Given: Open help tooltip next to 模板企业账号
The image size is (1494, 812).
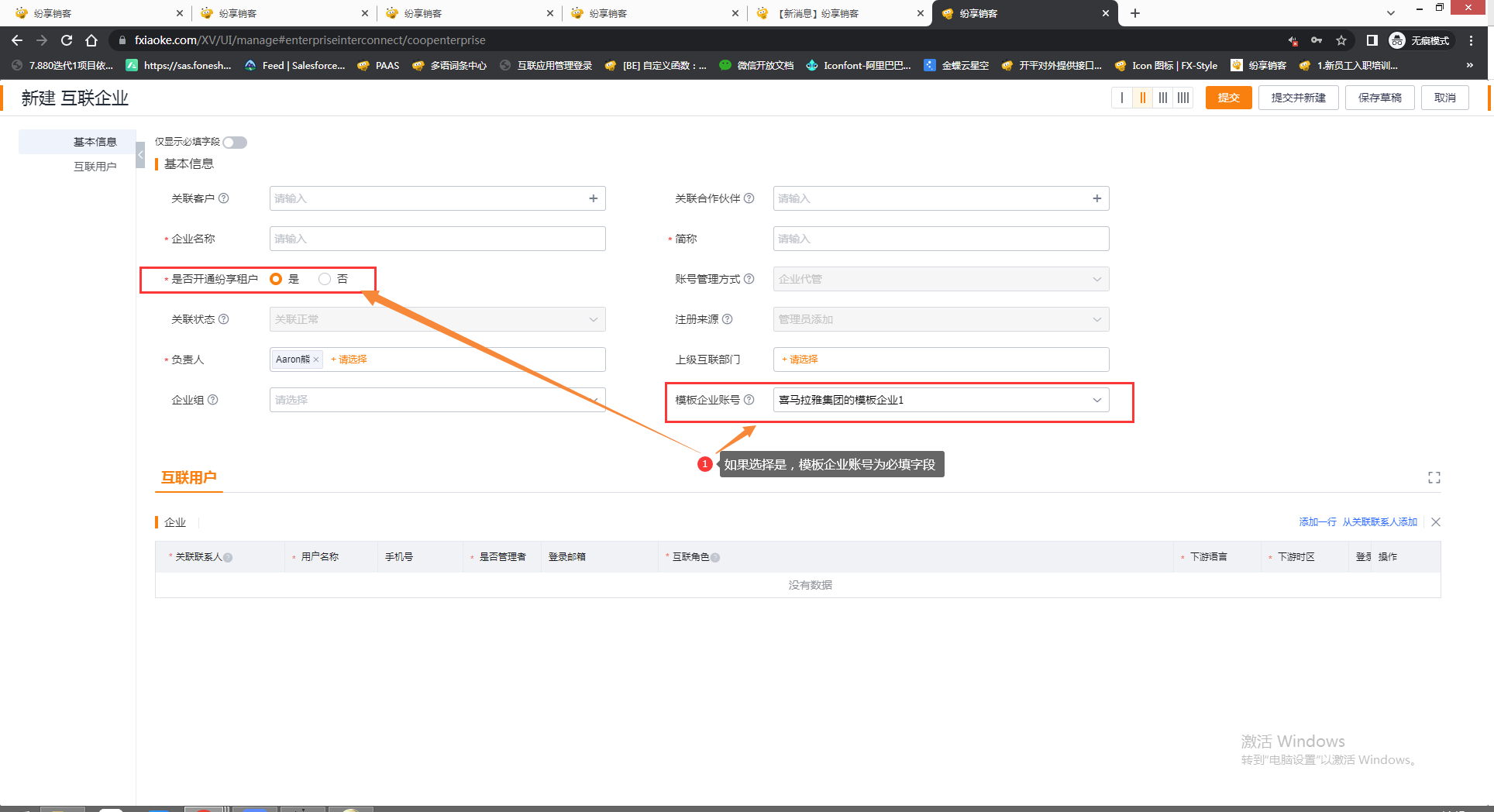Looking at the screenshot, I should pos(749,400).
